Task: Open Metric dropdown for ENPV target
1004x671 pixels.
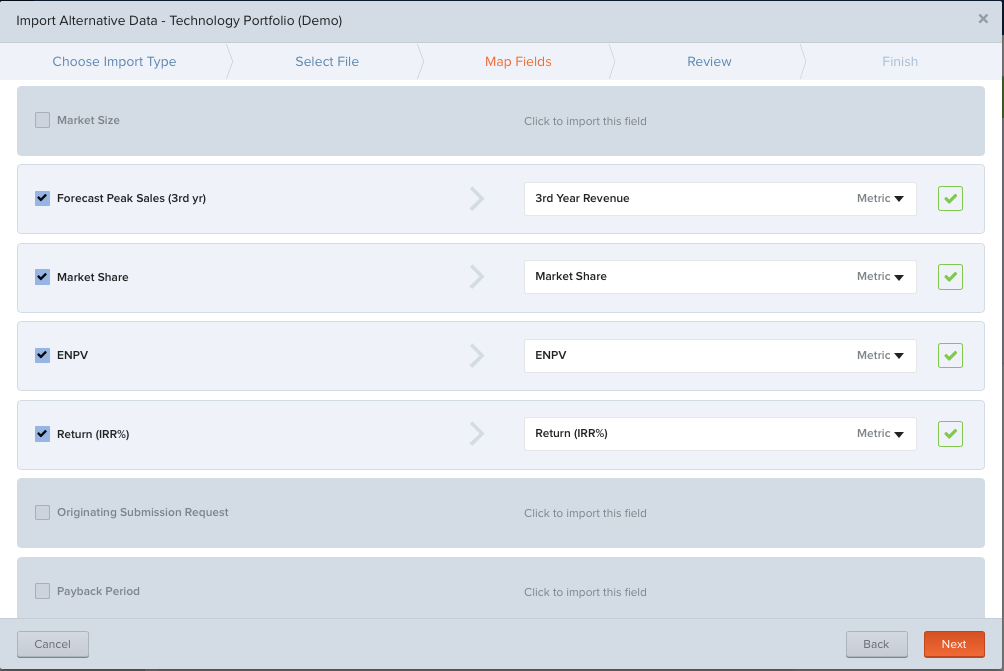Action: pos(880,355)
